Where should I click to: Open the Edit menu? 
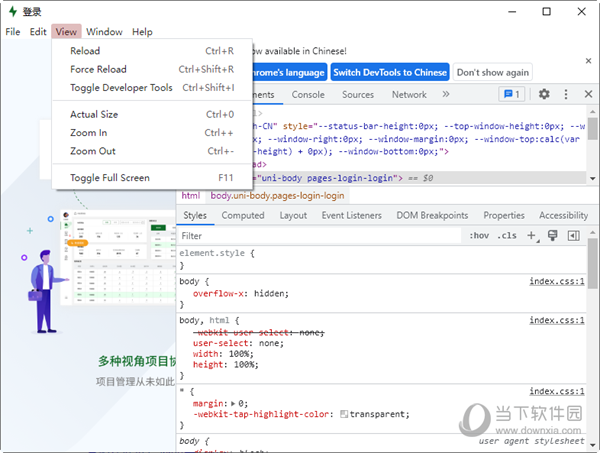click(x=38, y=32)
